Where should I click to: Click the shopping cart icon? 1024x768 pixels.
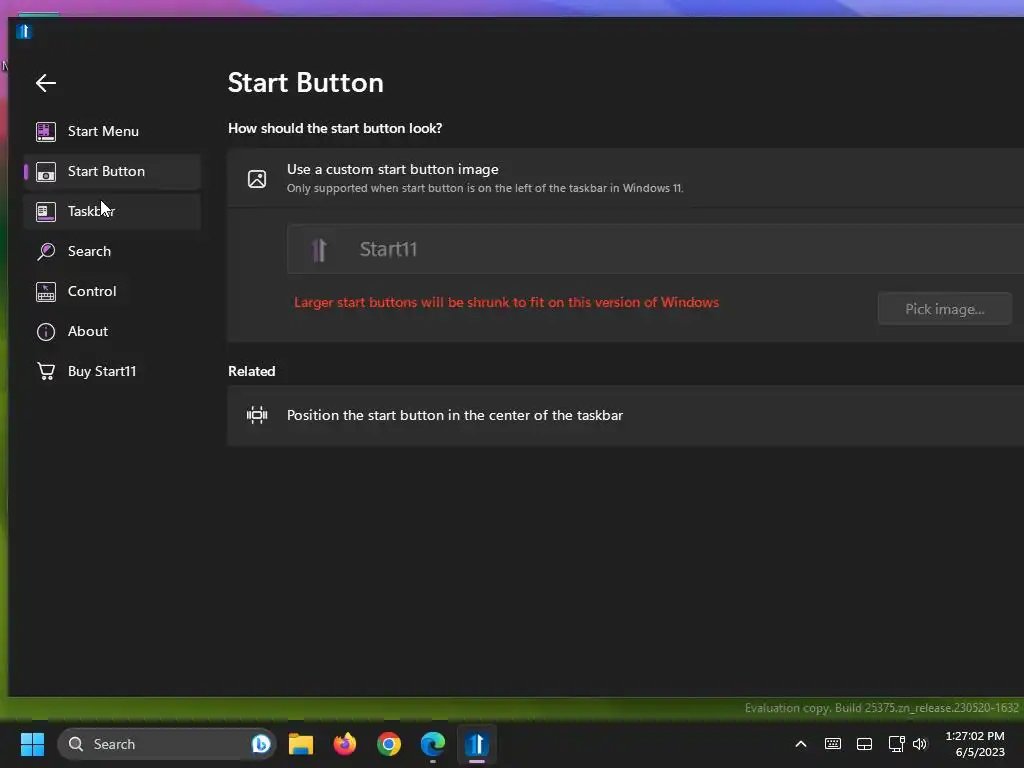[x=46, y=372]
